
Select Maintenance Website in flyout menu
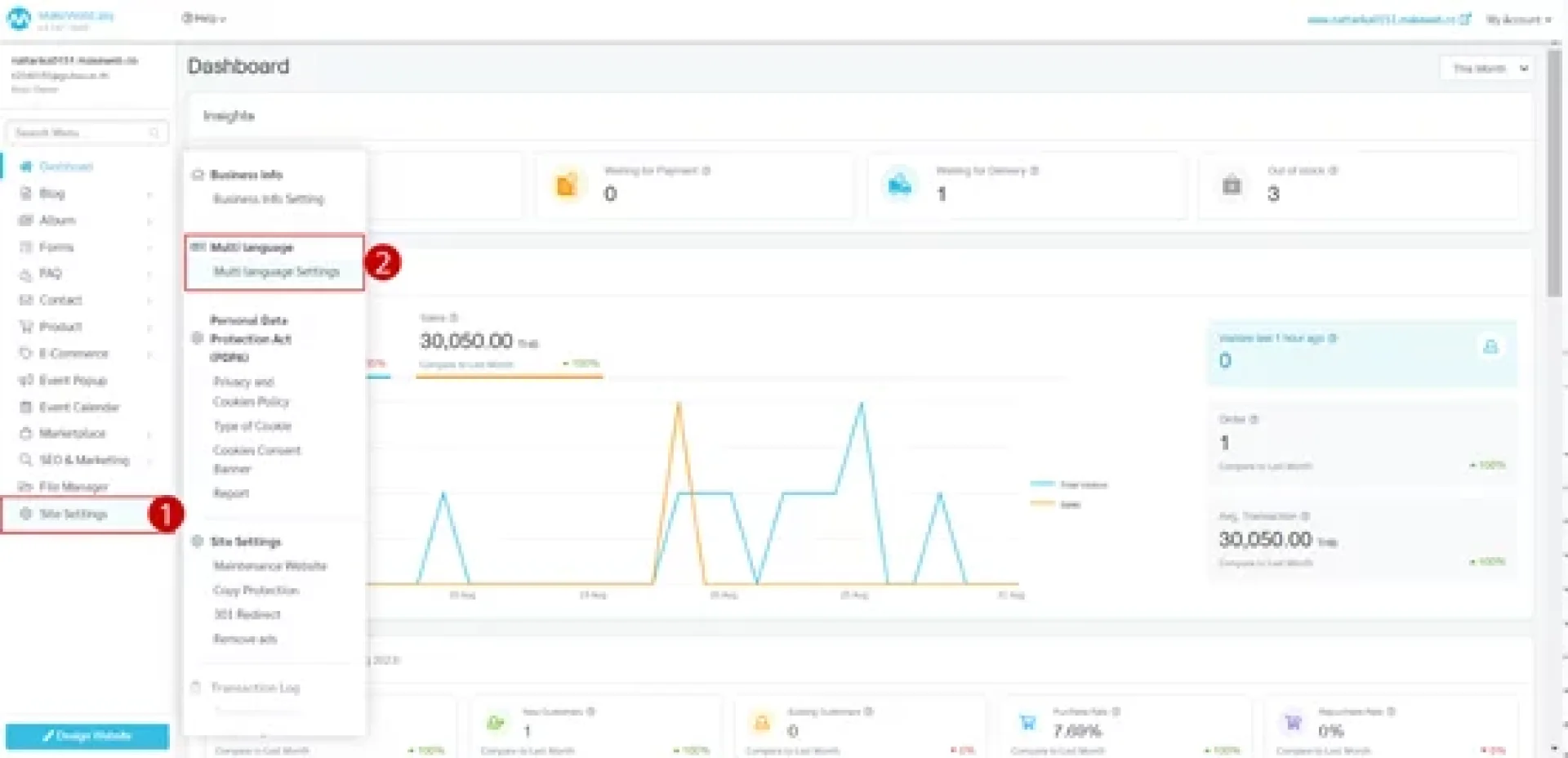click(269, 565)
